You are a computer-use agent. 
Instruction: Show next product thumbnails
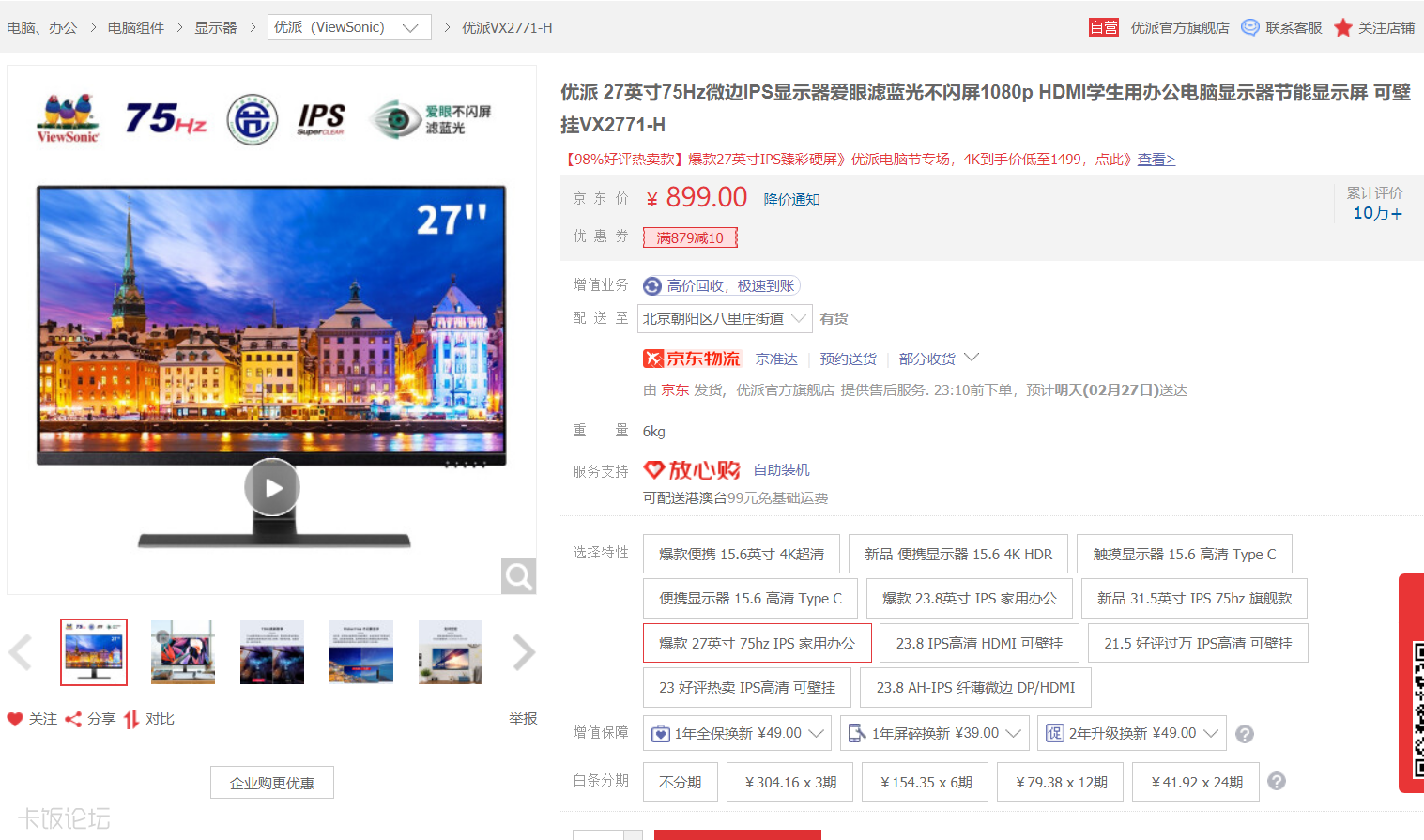coord(524,652)
